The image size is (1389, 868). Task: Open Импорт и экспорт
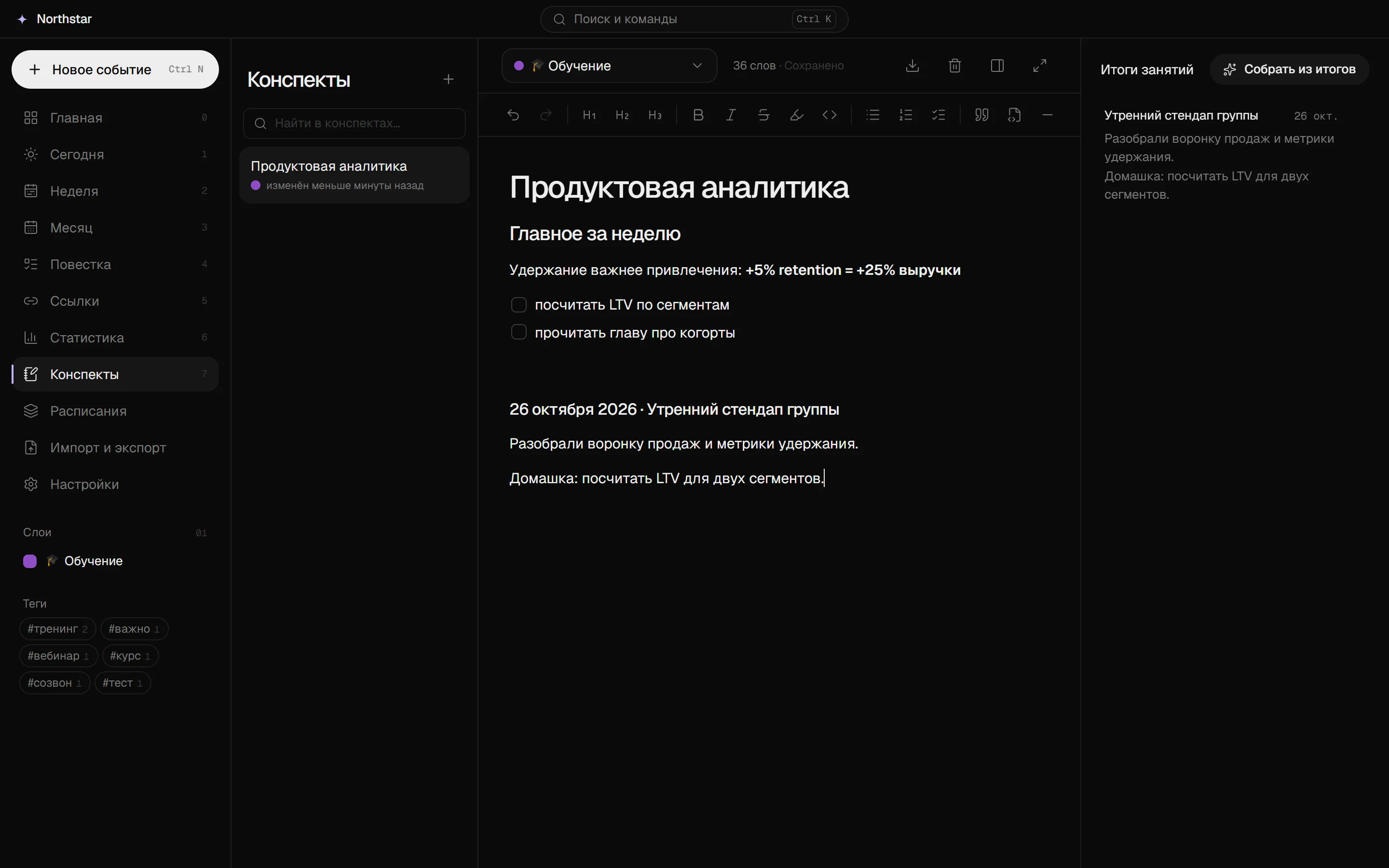click(x=115, y=448)
